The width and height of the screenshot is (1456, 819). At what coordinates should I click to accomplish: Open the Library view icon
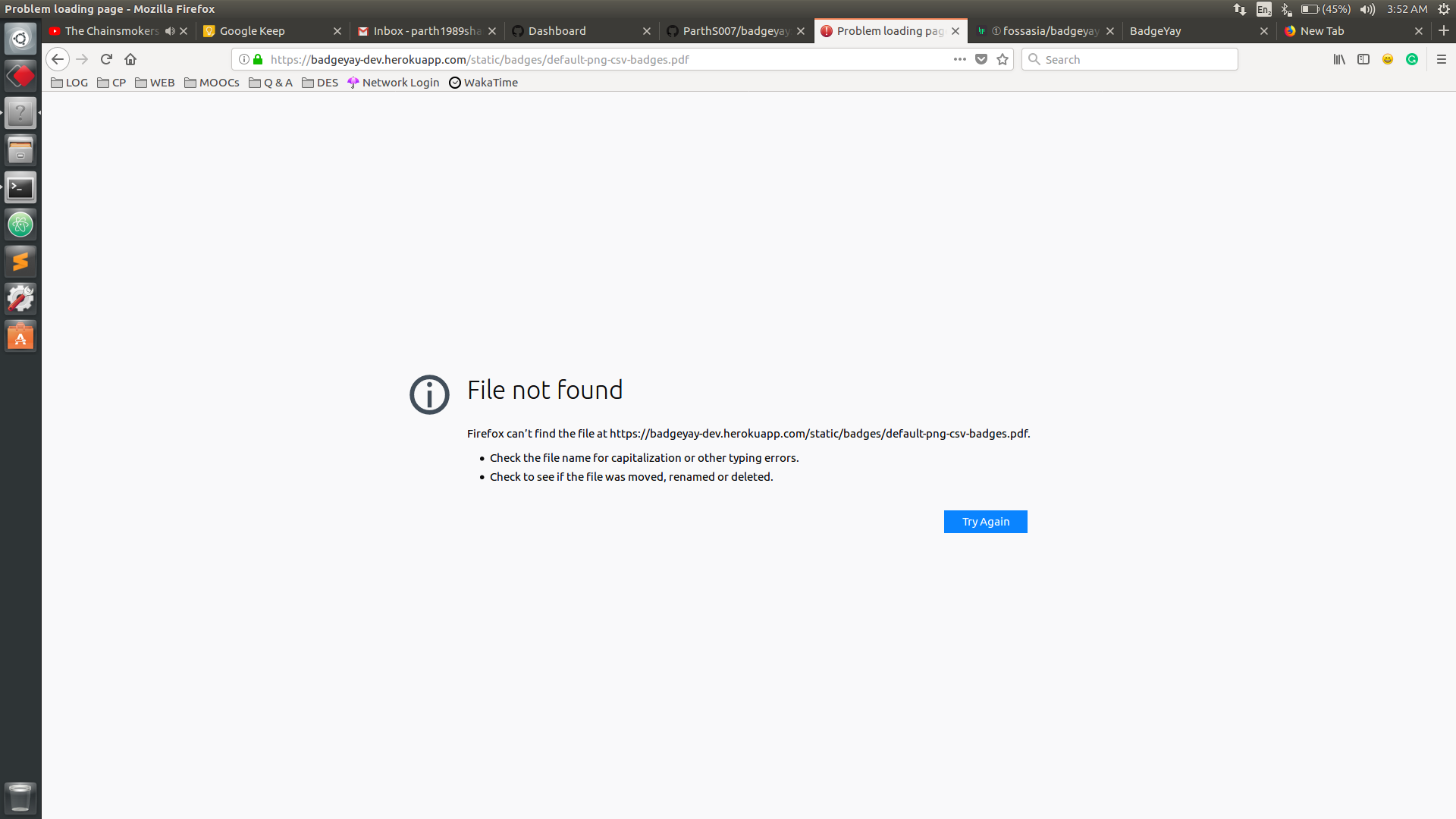coord(1339,59)
